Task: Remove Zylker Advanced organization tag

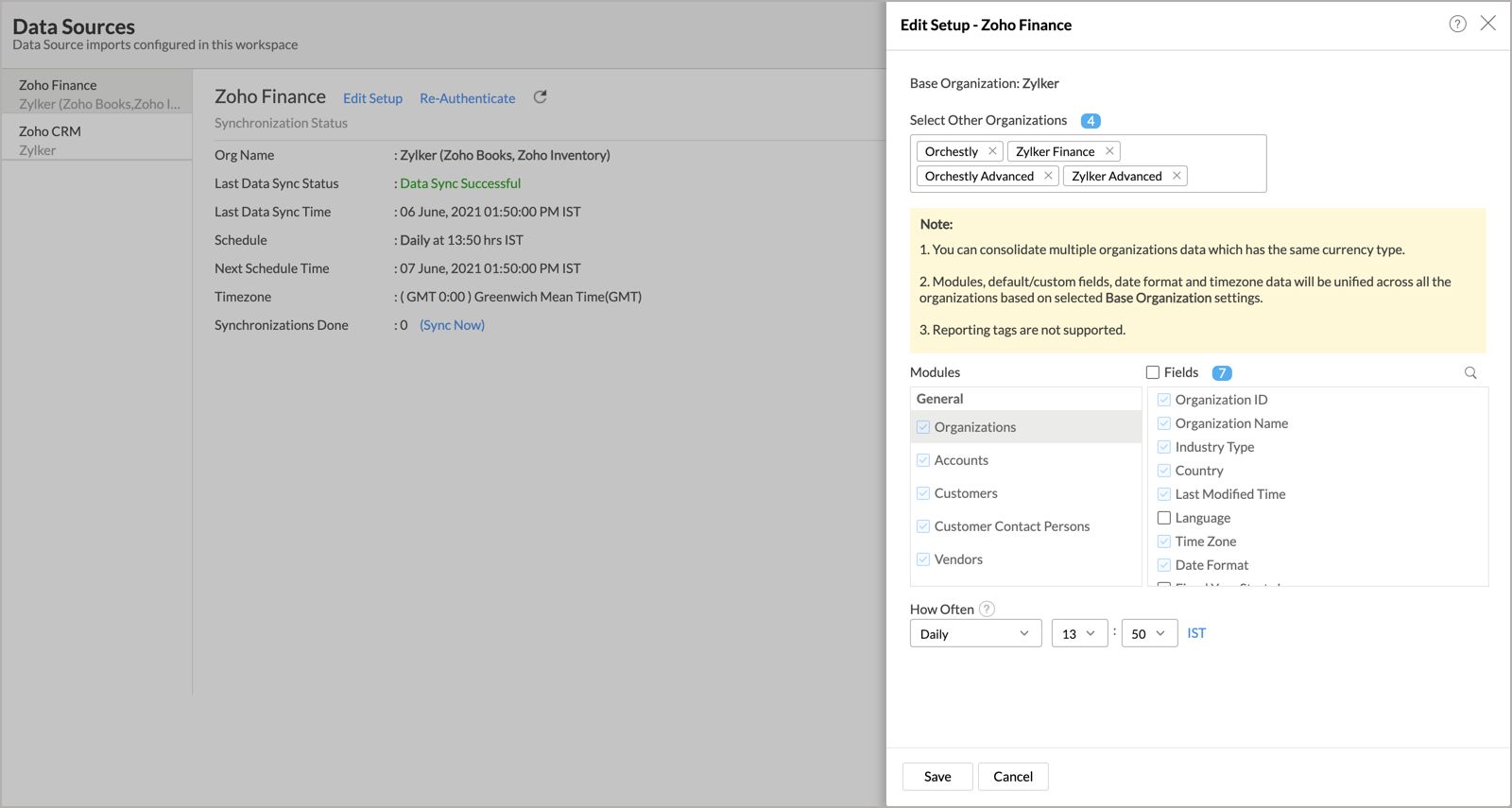Action: click(1177, 176)
